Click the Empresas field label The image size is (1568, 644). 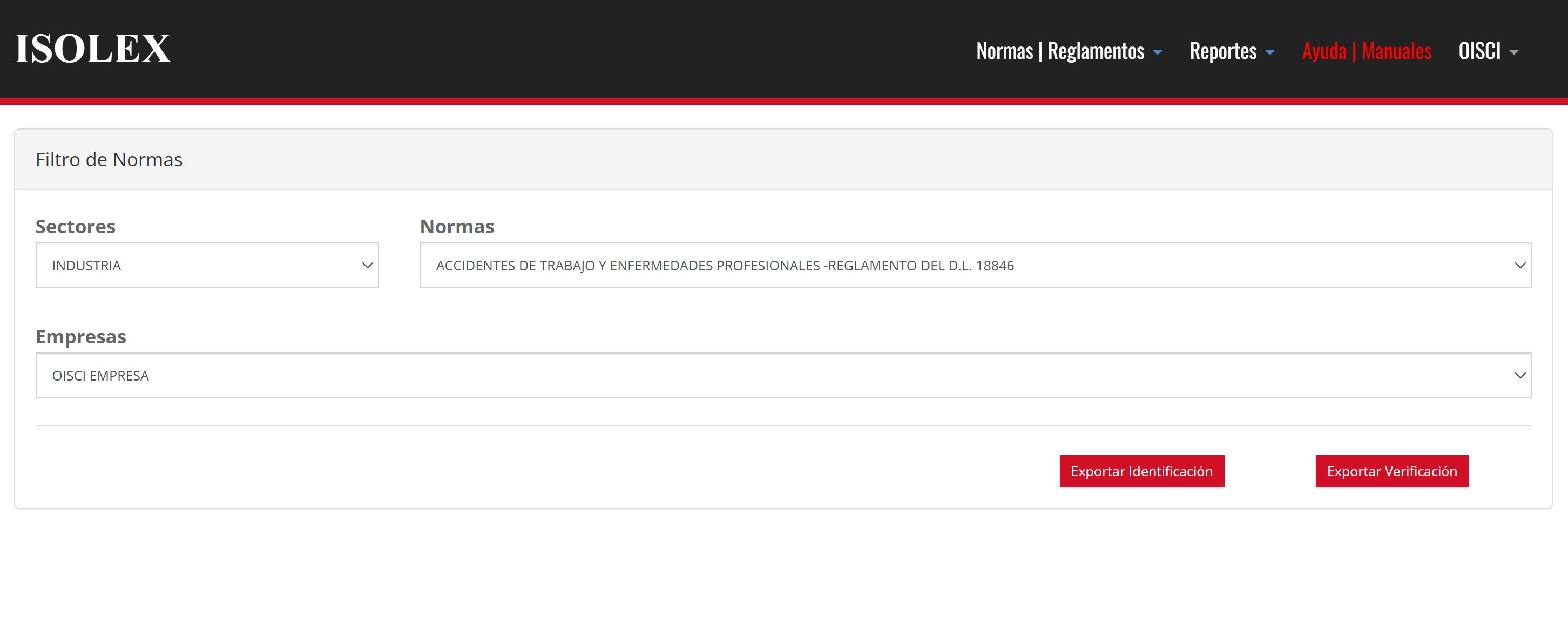[x=81, y=337]
